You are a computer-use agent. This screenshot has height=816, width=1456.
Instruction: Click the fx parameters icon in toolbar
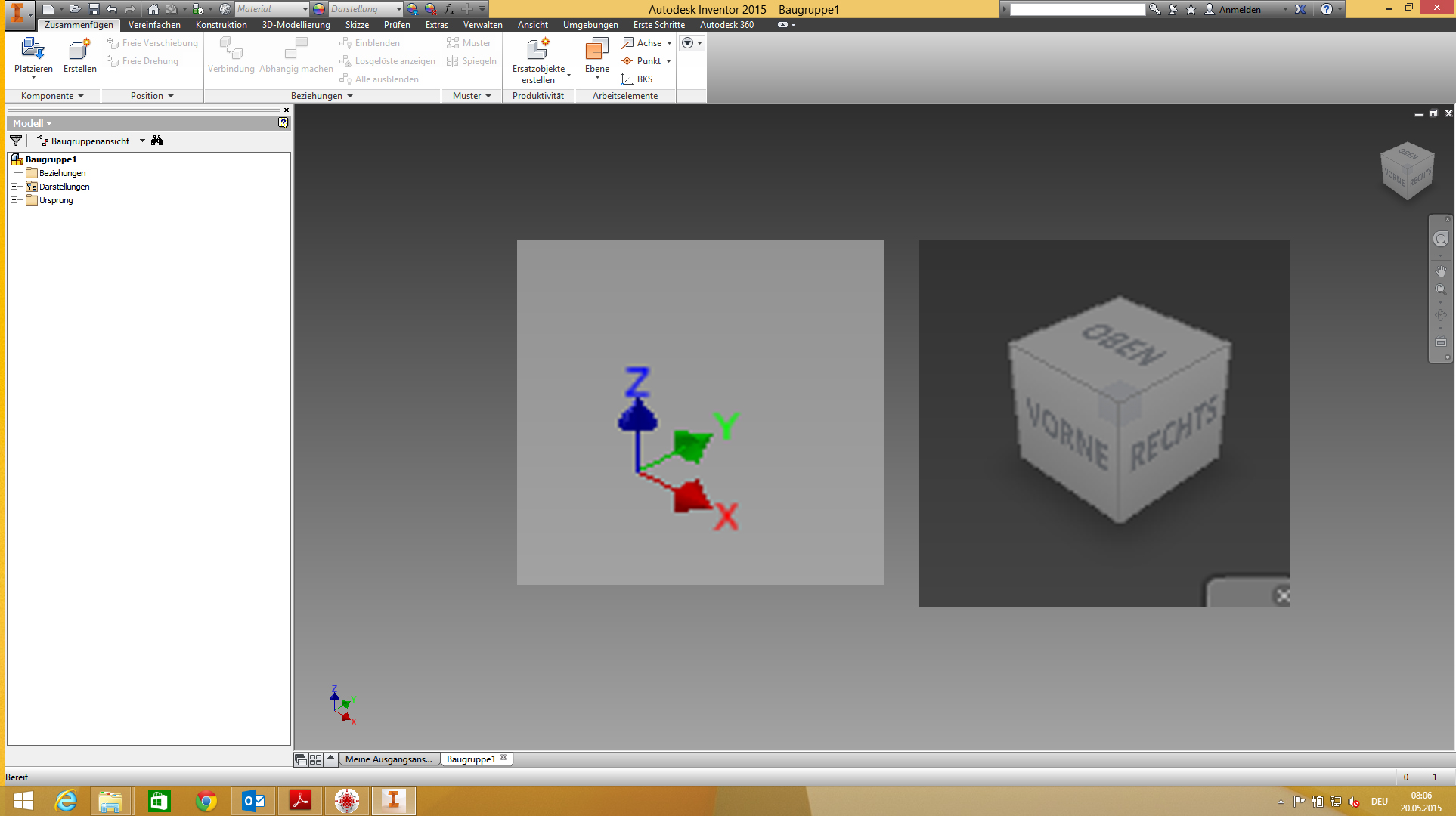pyautogui.click(x=449, y=9)
